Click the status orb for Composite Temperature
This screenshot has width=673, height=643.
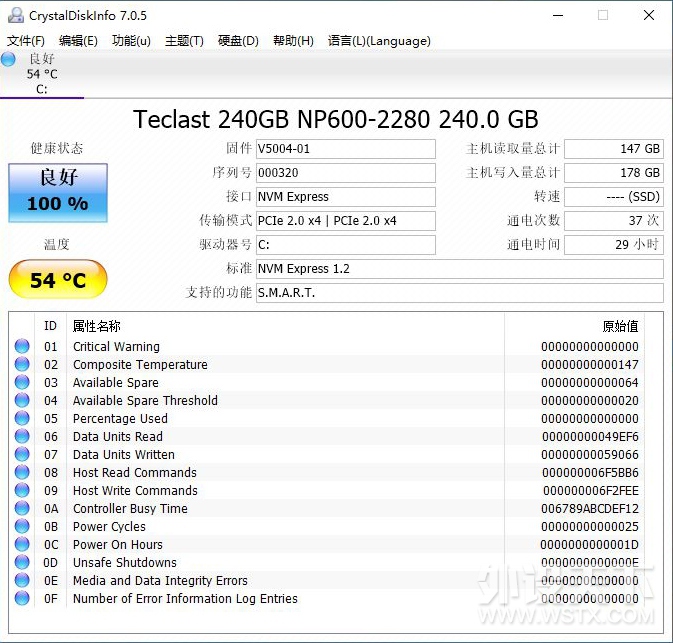[x=22, y=364]
